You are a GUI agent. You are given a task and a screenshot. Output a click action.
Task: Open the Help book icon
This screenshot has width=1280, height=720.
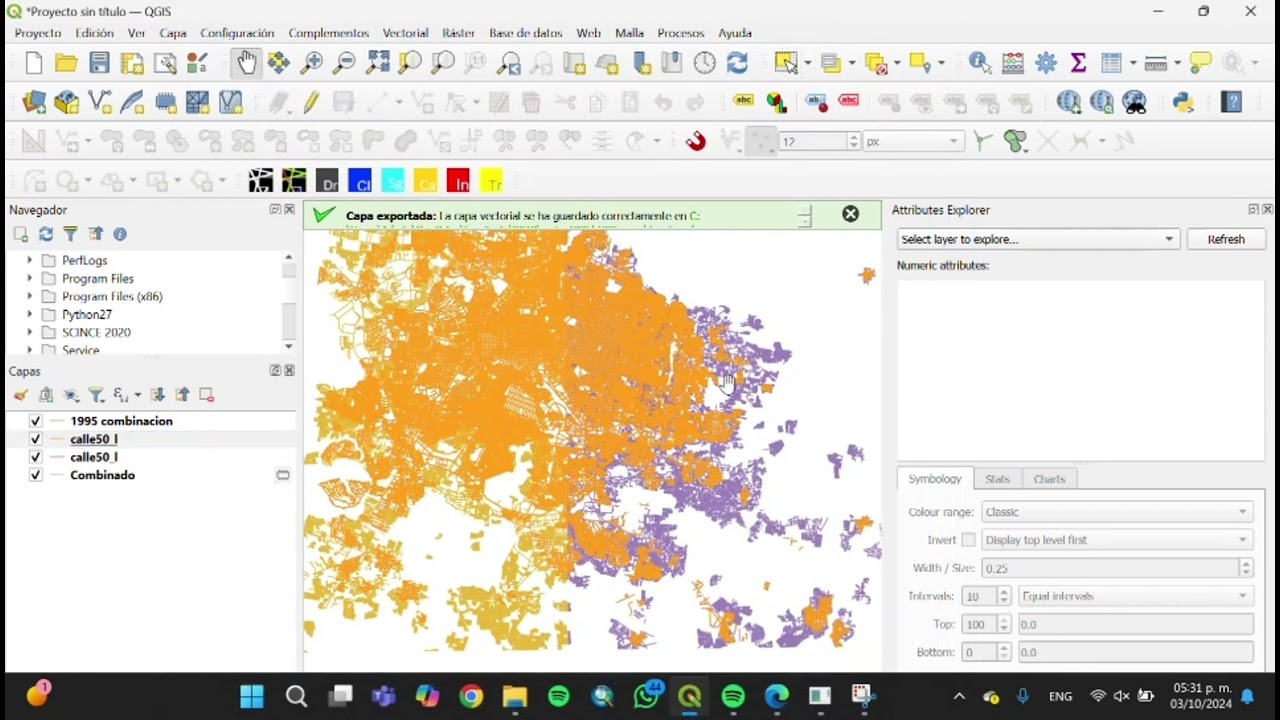1233,102
